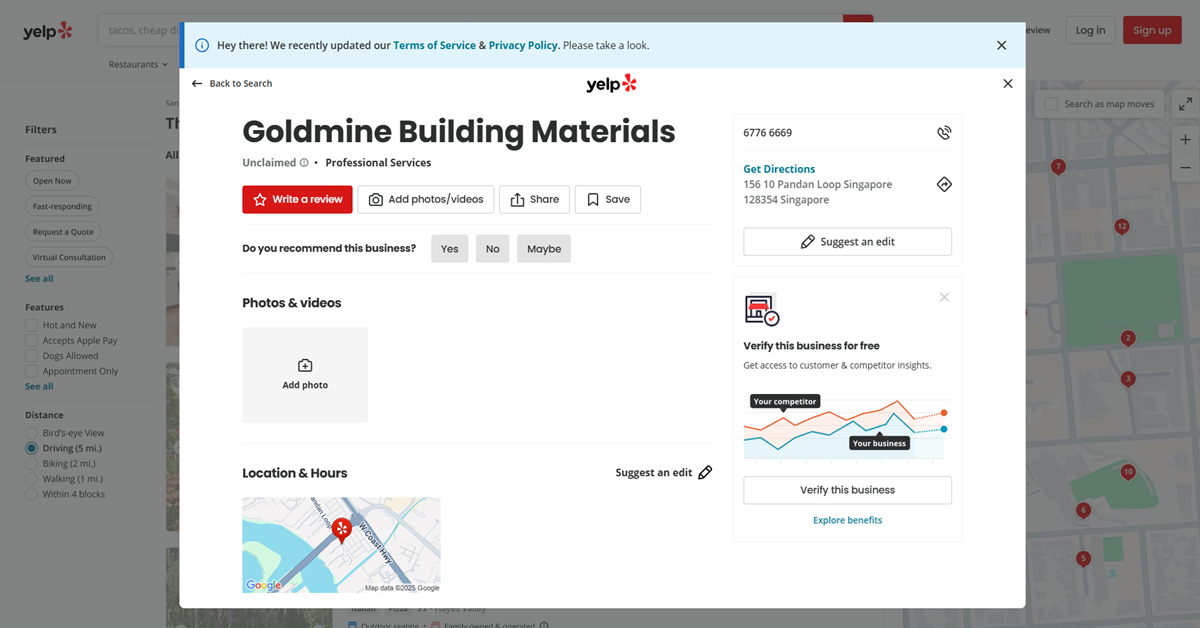Expand the background map to fullscreen
This screenshot has height=628, width=1200.
1185,104
